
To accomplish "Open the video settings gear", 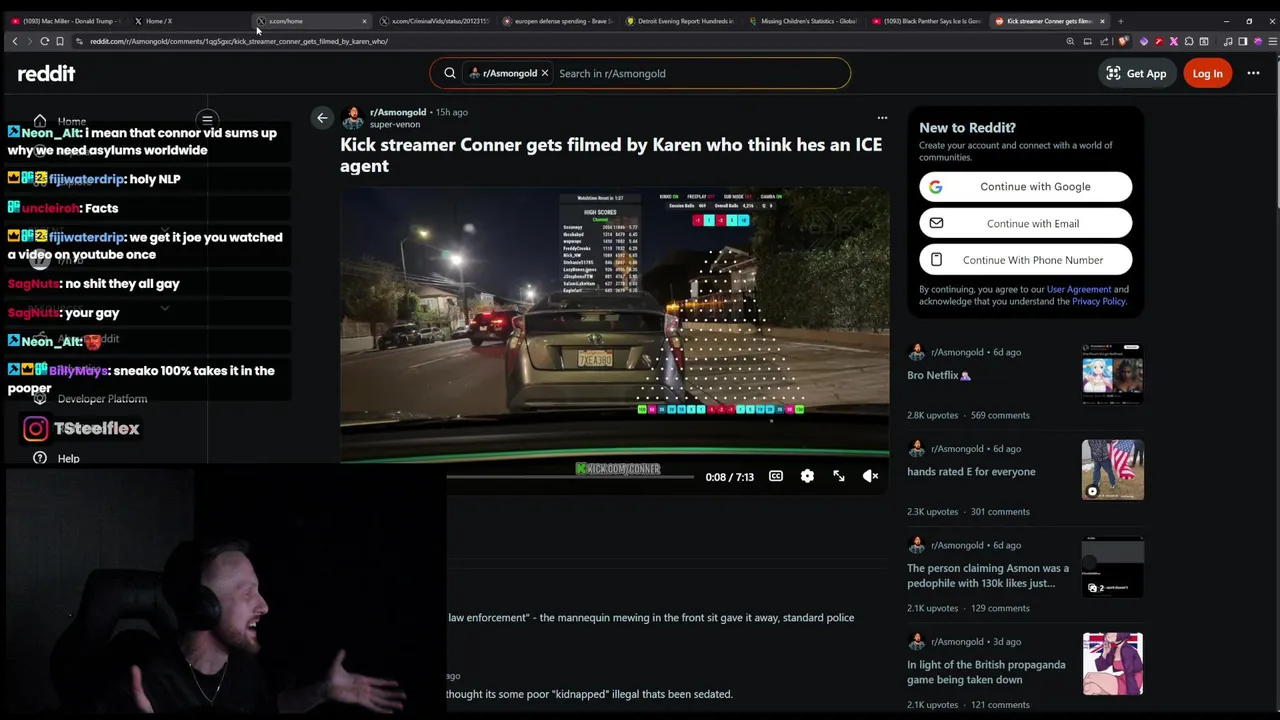I will [x=807, y=476].
